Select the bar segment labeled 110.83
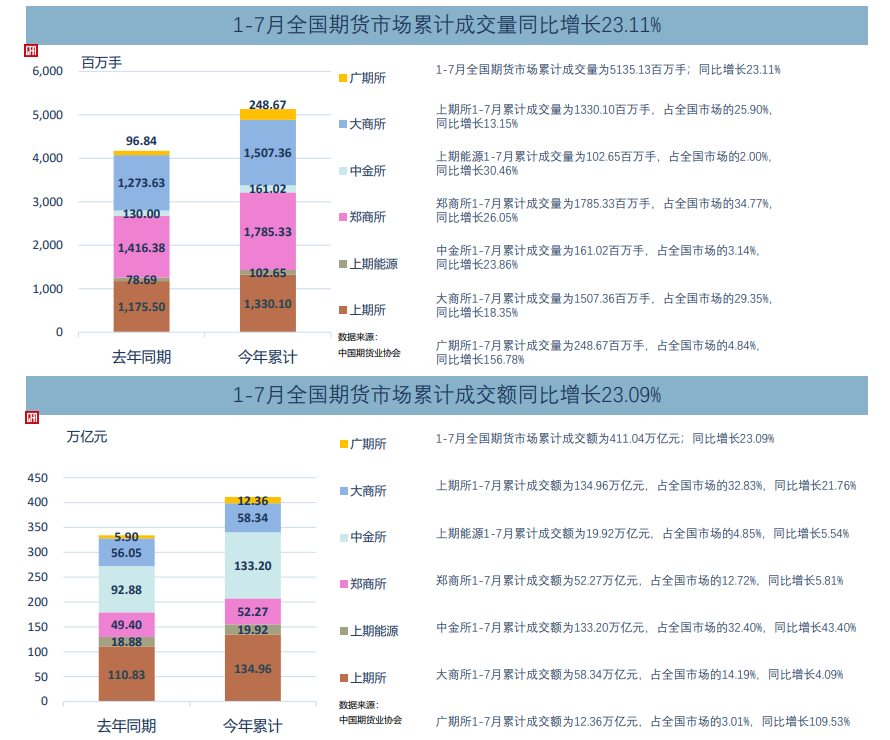 tap(126, 674)
